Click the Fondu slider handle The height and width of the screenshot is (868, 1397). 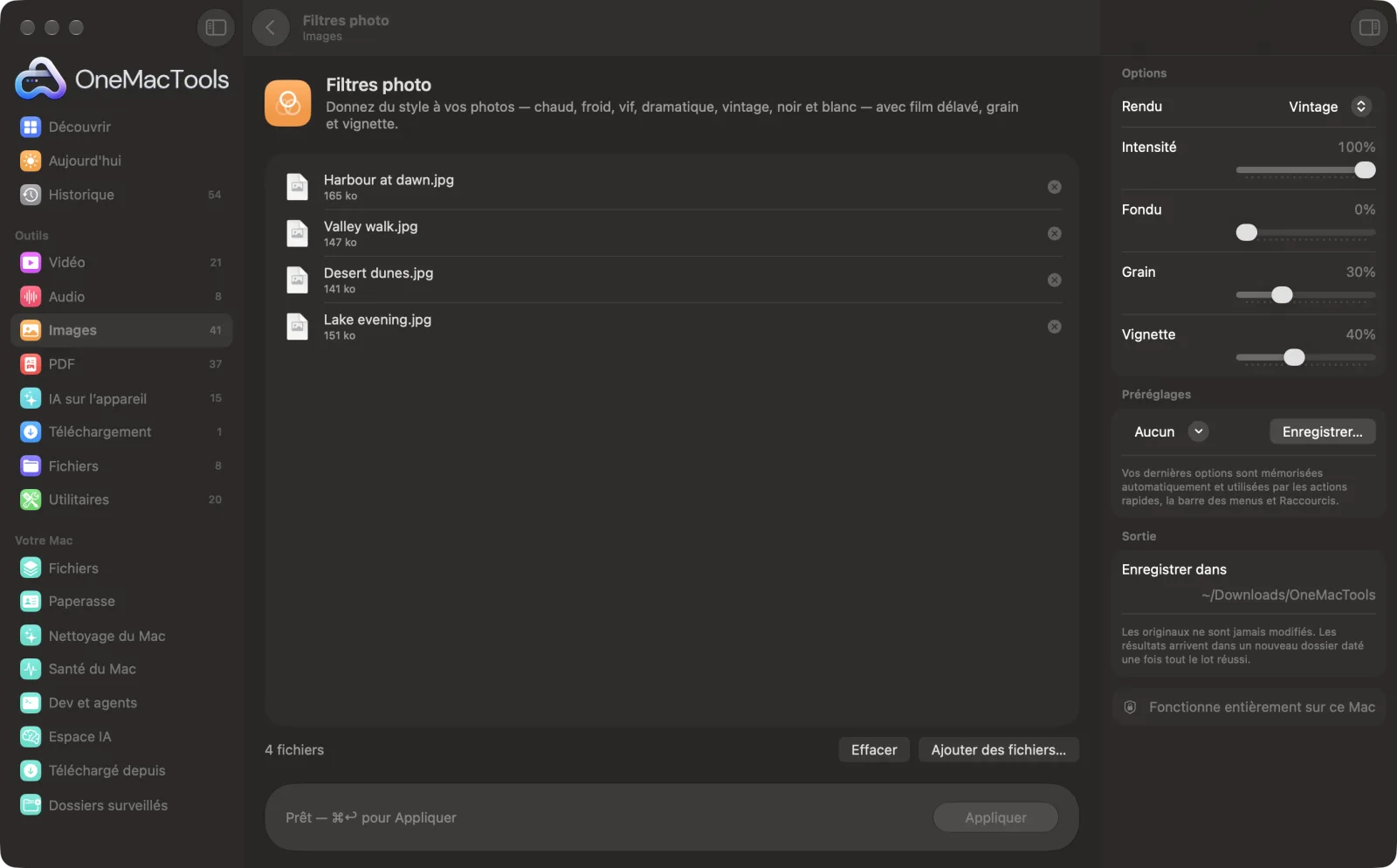pyautogui.click(x=1247, y=232)
